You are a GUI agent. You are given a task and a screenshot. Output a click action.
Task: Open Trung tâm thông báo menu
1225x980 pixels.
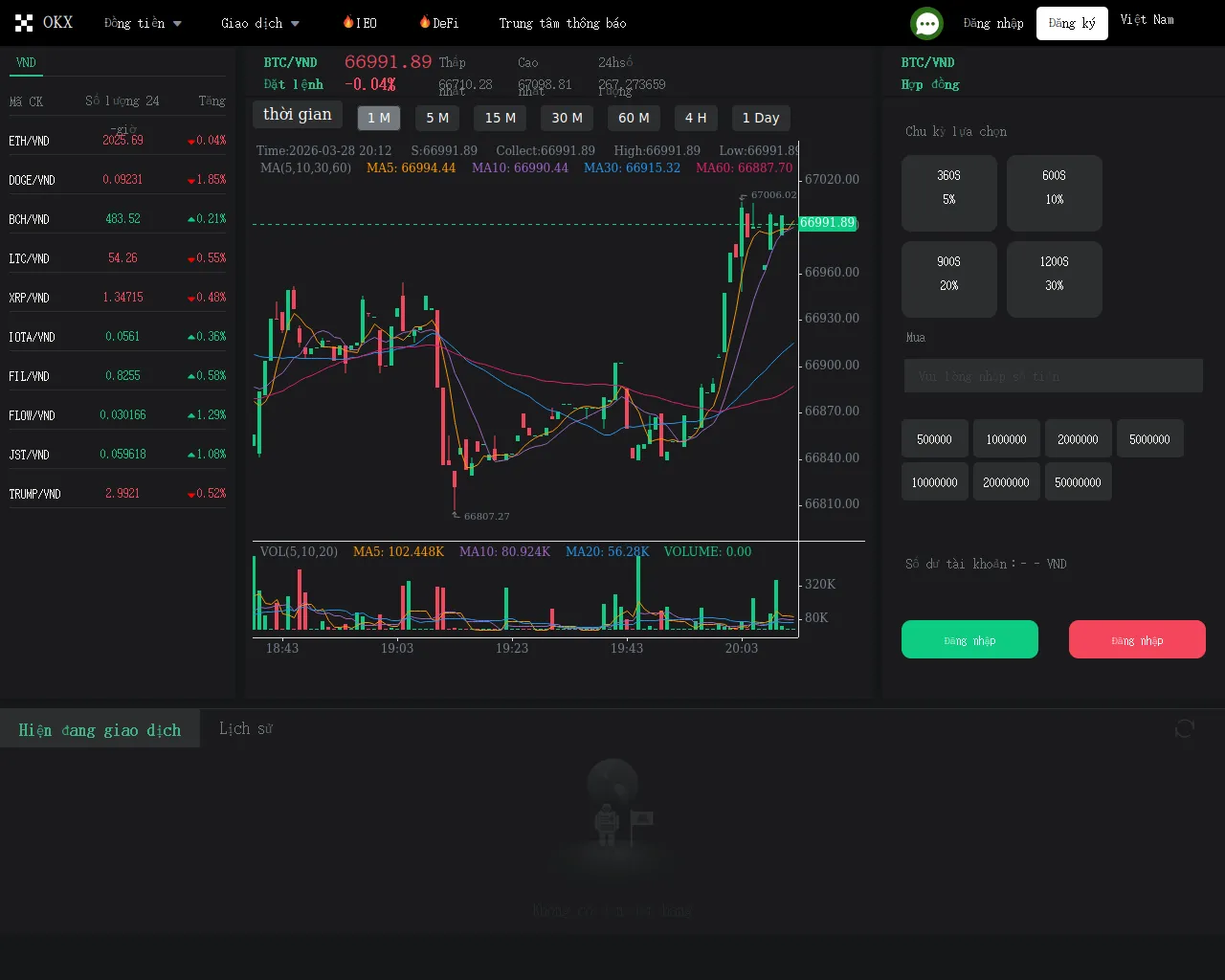pos(562,23)
